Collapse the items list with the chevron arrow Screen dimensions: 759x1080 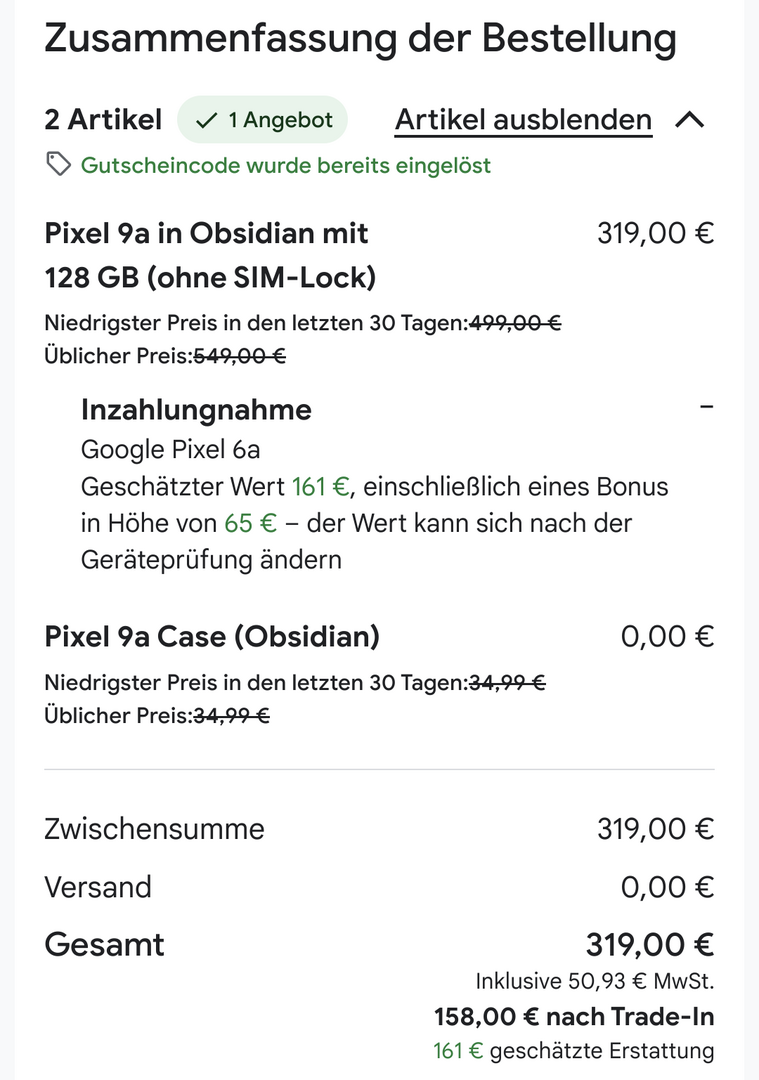690,120
